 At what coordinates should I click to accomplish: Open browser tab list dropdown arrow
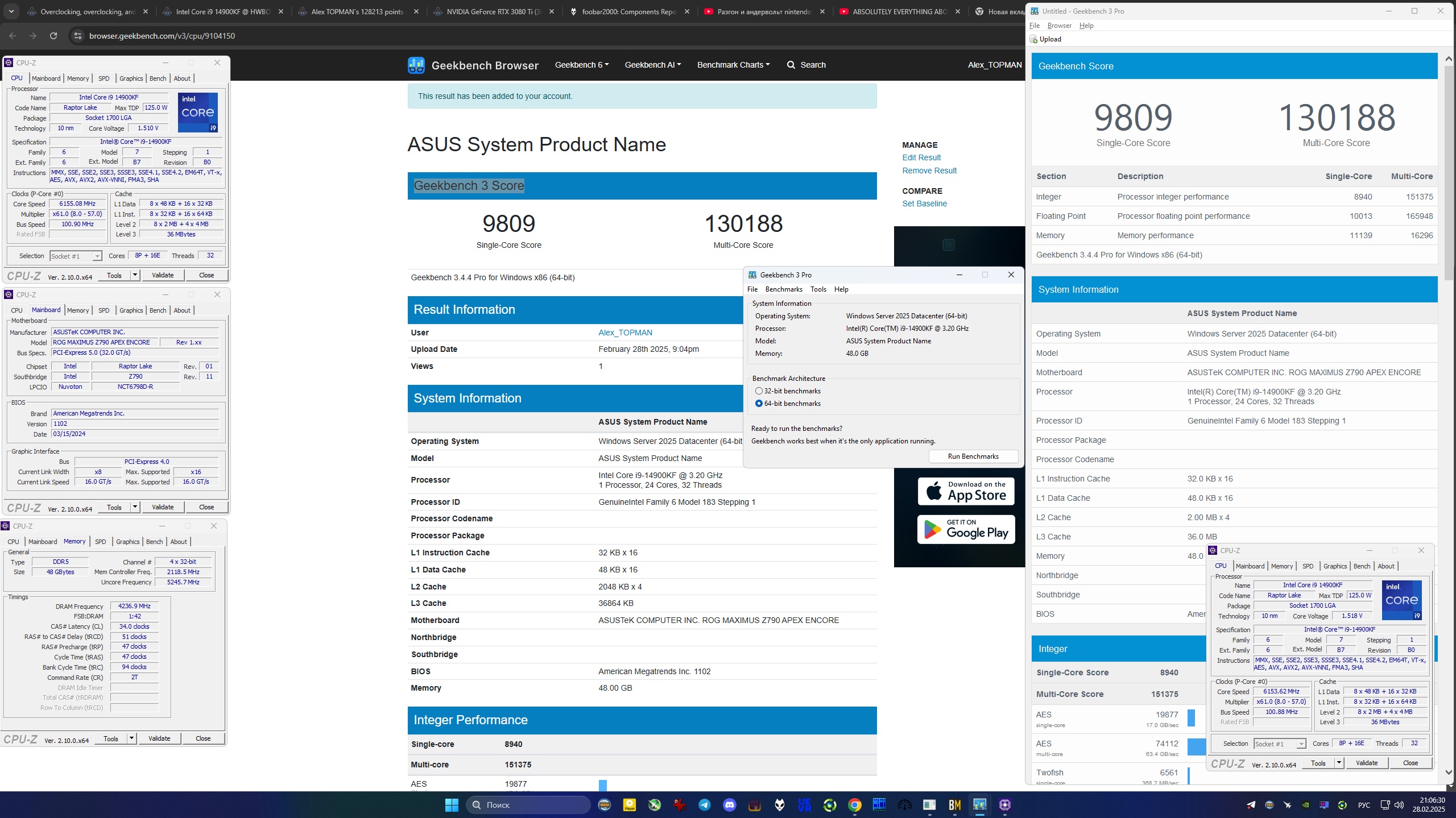click(11, 11)
